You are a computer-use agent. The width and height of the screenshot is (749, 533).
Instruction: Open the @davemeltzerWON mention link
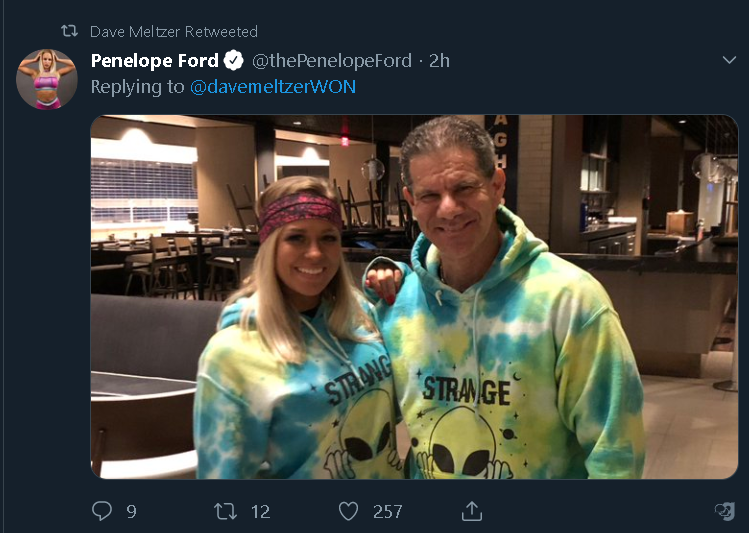click(273, 87)
